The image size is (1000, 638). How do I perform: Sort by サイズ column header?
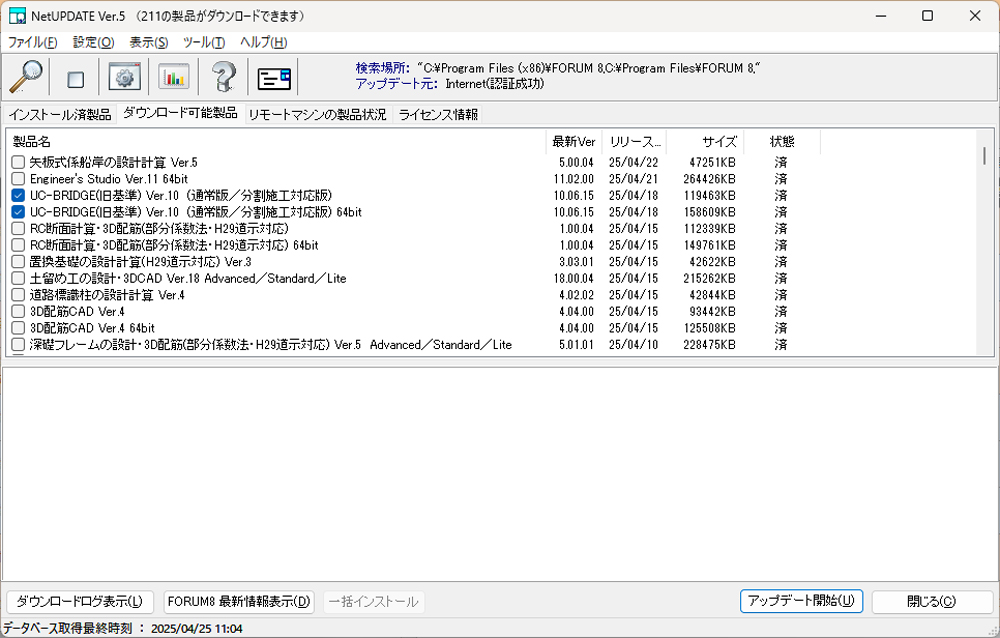click(705, 142)
